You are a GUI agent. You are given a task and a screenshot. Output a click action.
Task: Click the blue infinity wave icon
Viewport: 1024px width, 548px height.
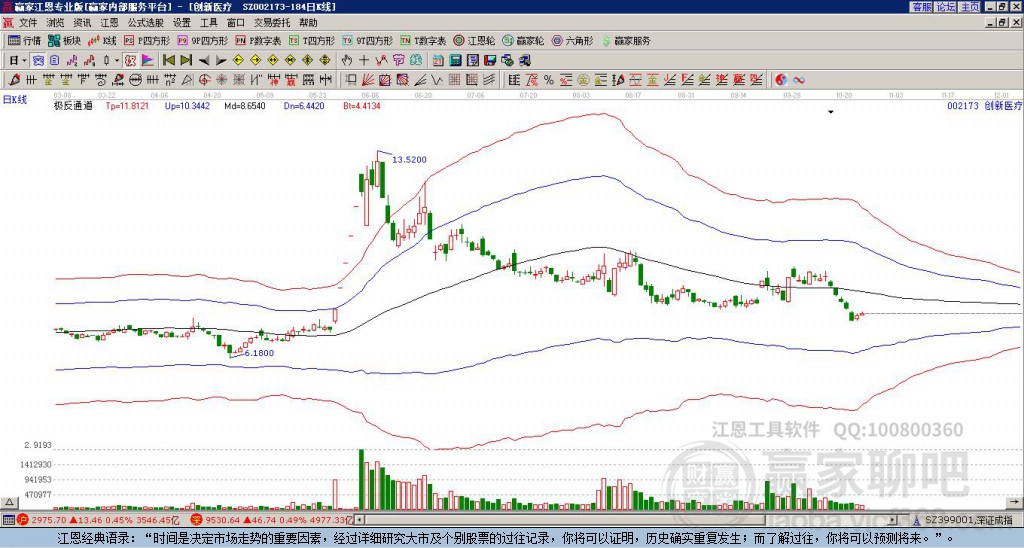(798, 80)
